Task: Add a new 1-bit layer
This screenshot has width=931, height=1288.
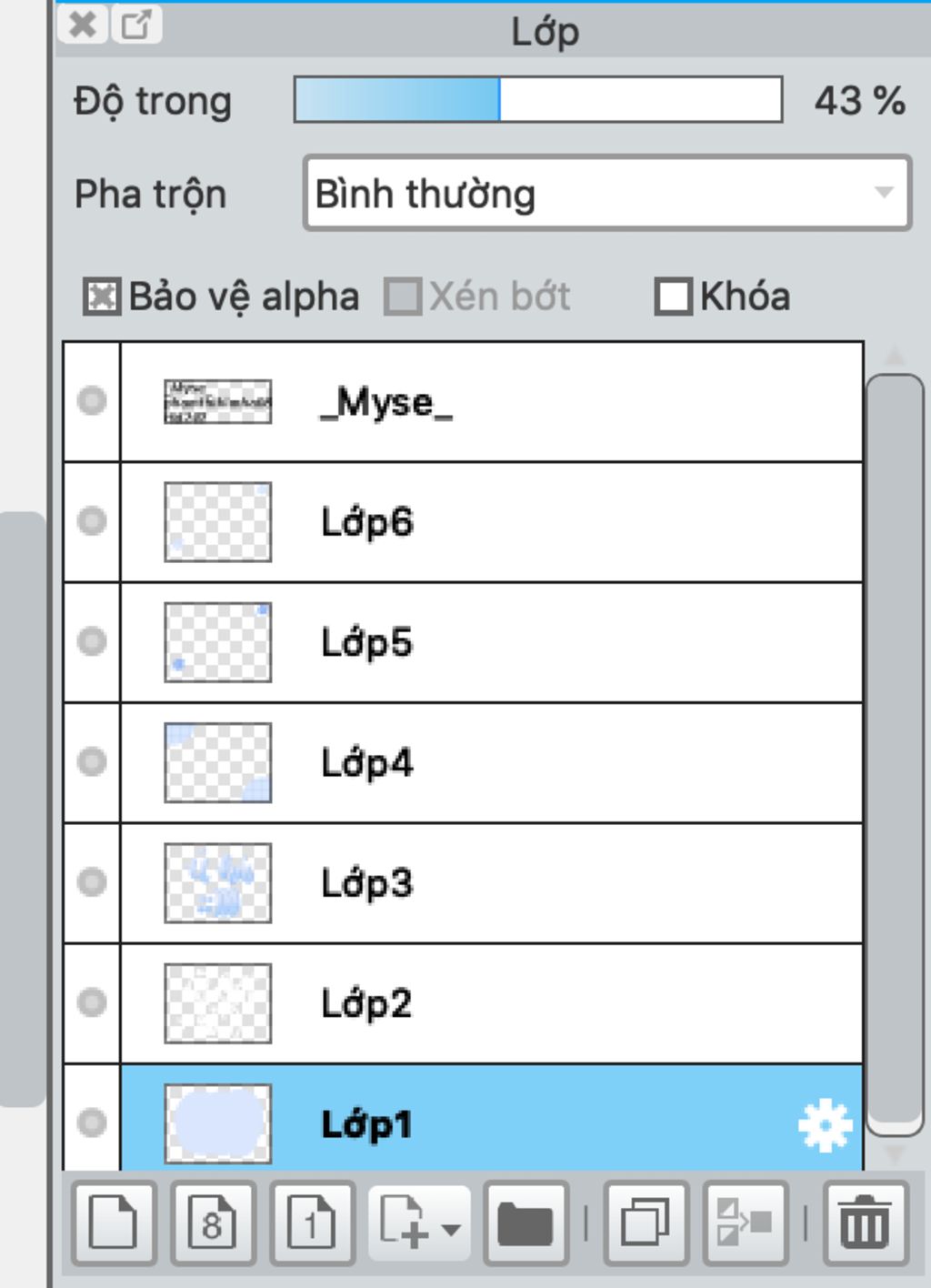Action: 312,1223
